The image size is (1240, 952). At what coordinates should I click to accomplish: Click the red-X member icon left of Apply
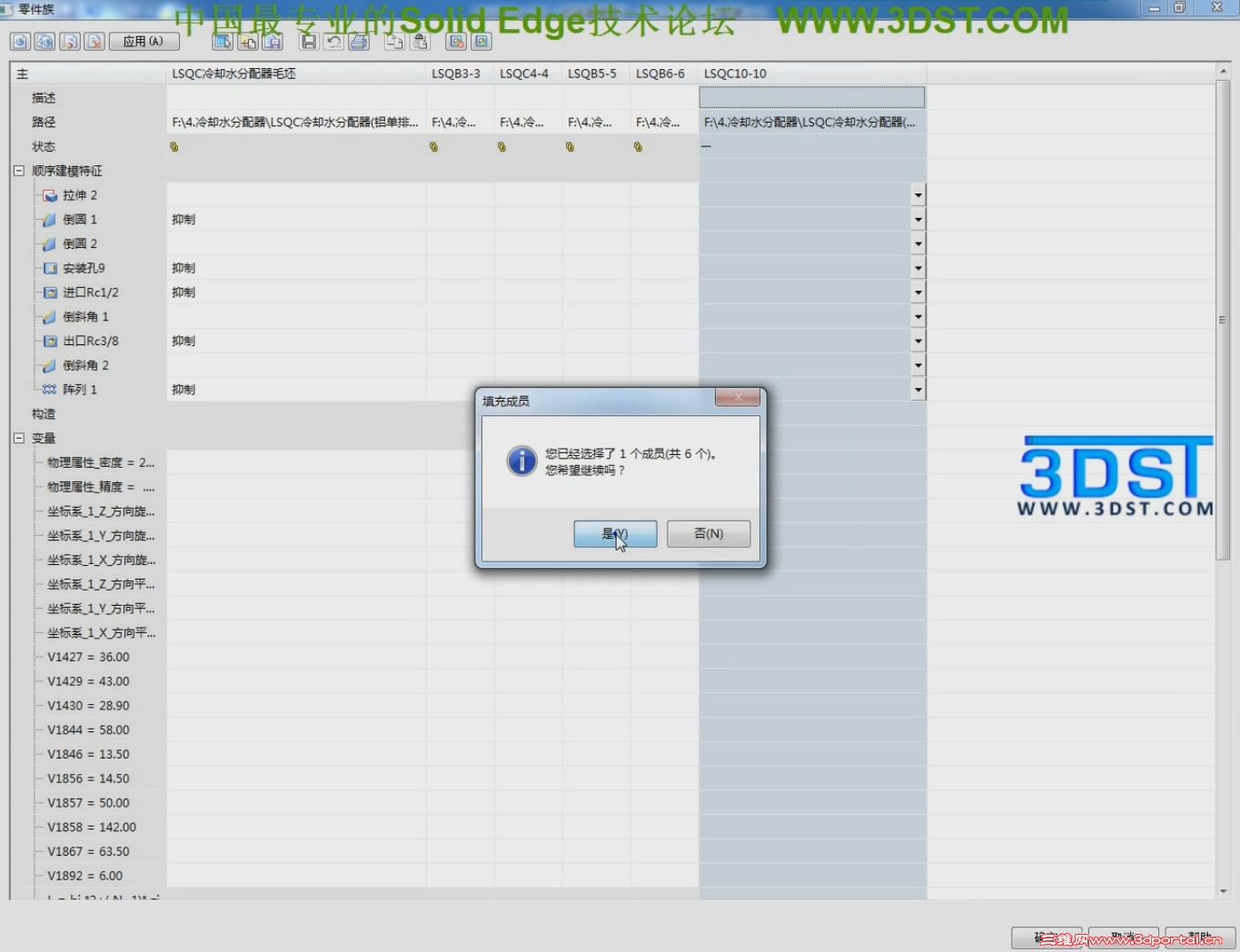[x=94, y=42]
